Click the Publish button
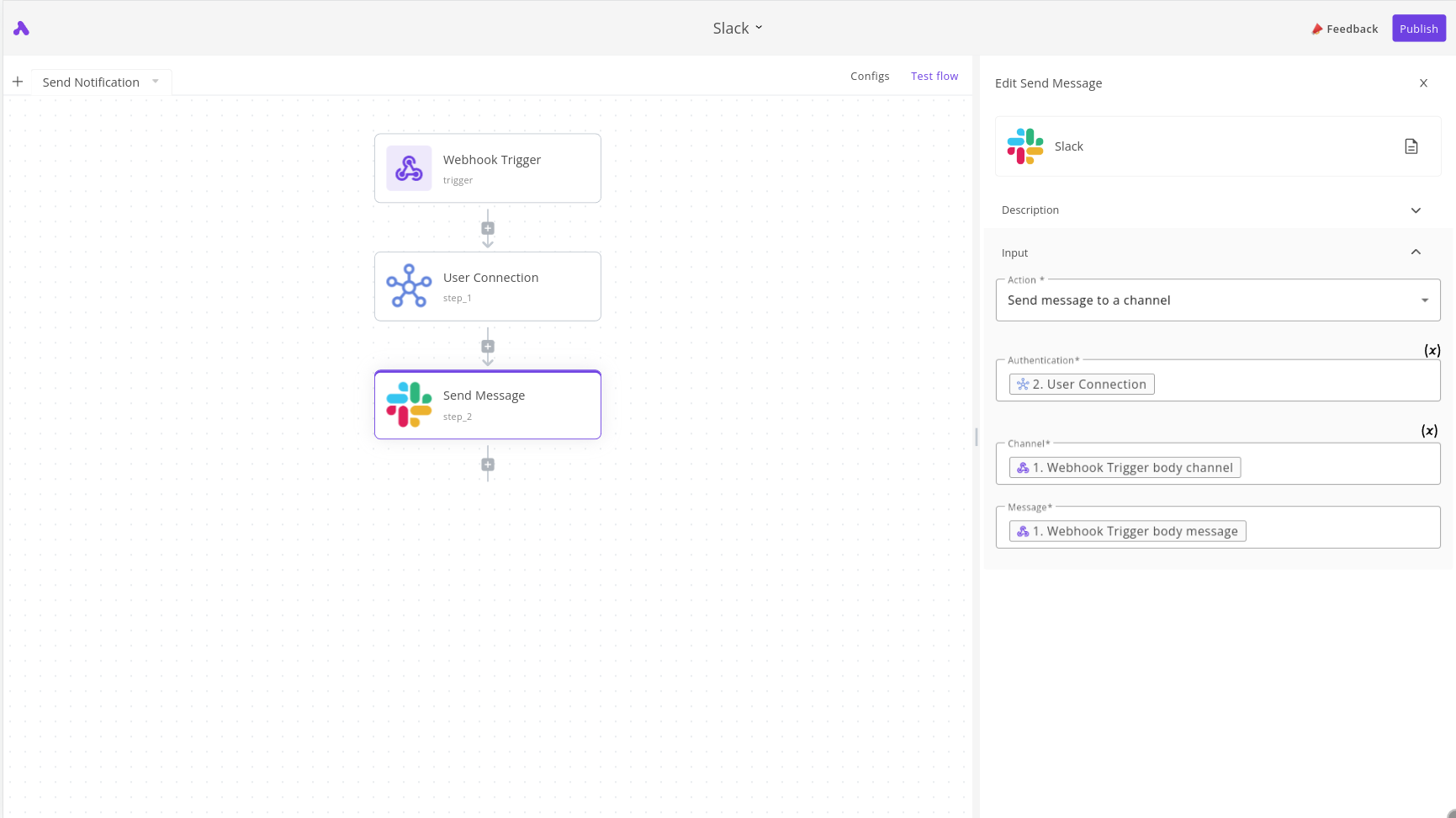The width and height of the screenshot is (1456, 818). point(1418,29)
